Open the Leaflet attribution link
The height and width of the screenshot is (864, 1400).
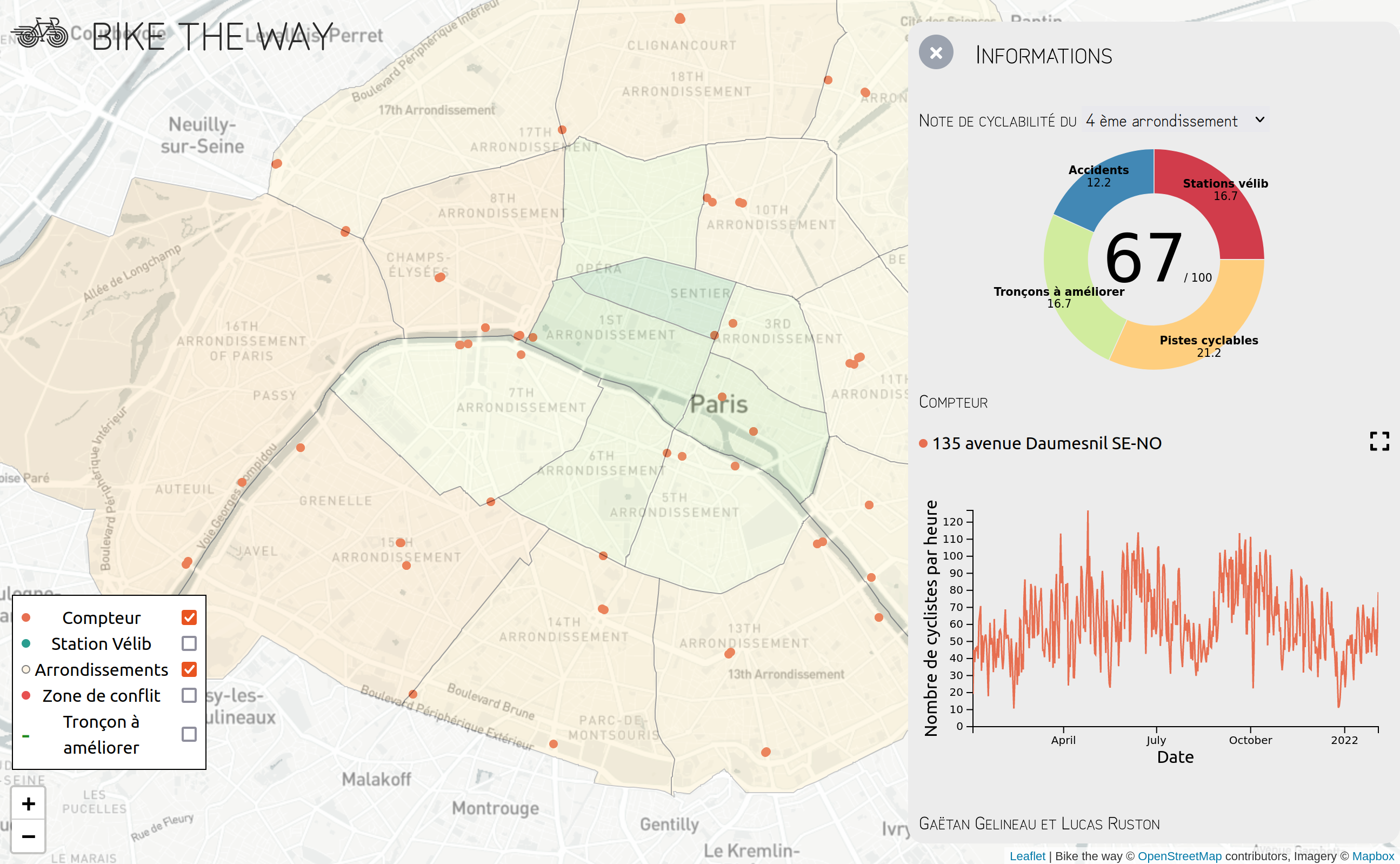(1027, 856)
